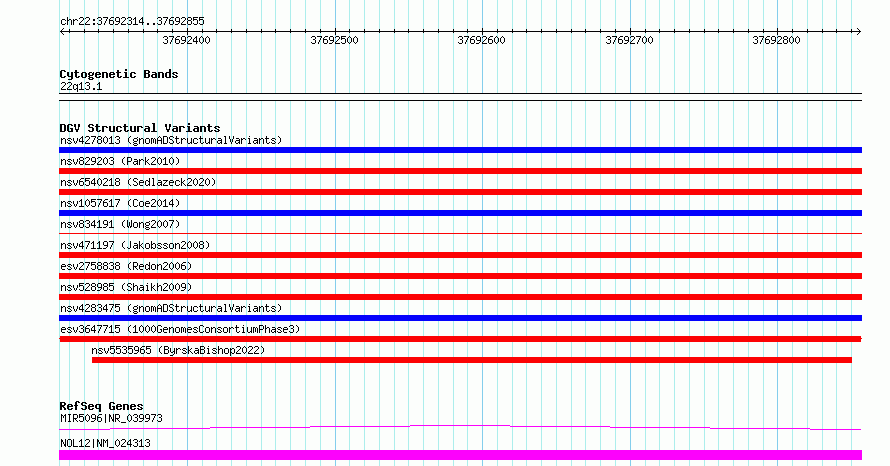Click the 37692600 ruler position label
The height and width of the screenshot is (466, 890).
481,40
